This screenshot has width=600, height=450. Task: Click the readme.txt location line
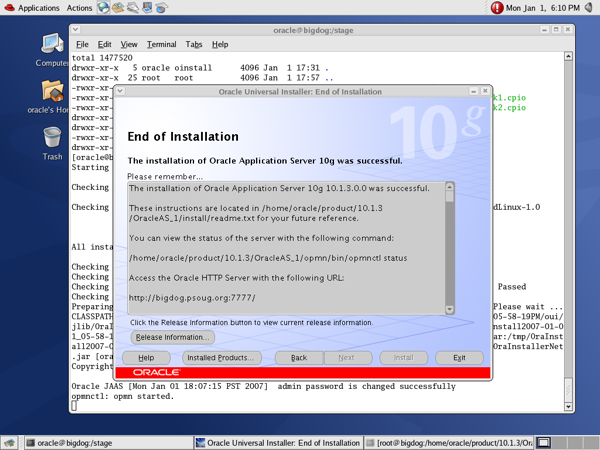(x=256, y=213)
